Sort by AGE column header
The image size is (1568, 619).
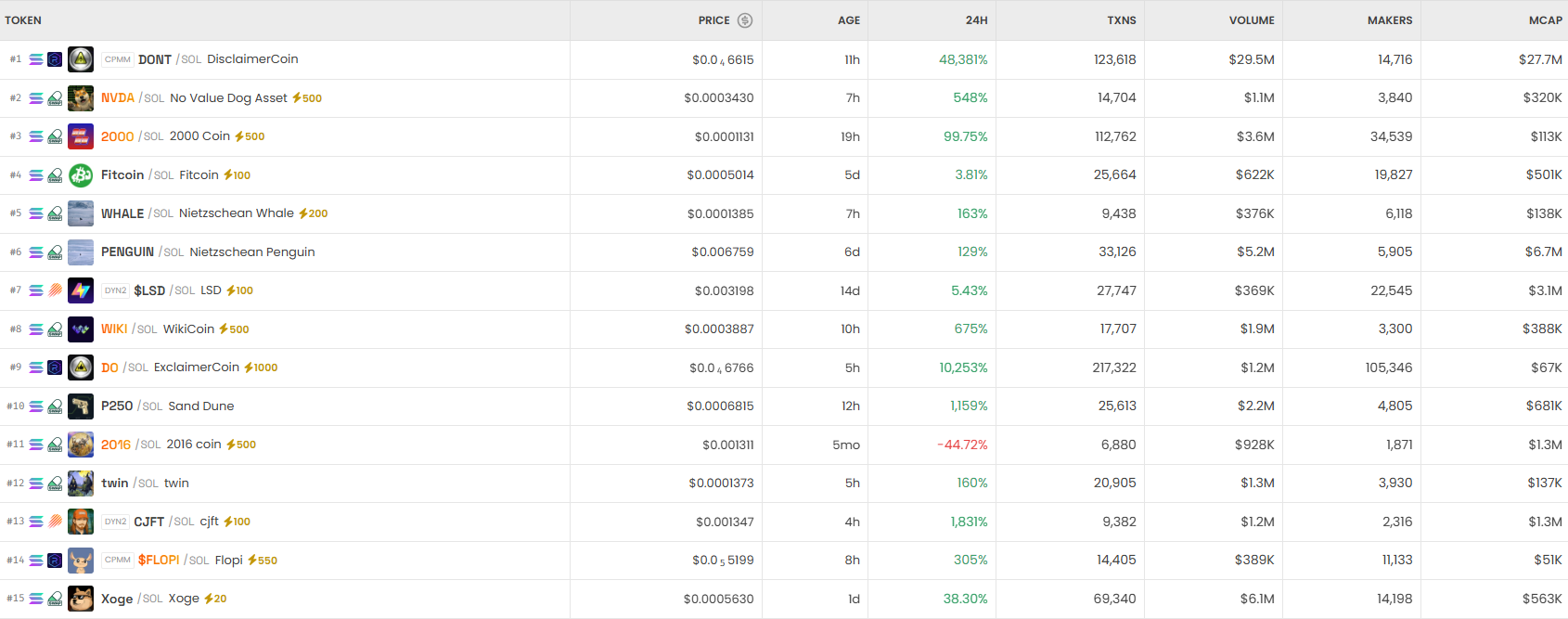(849, 20)
